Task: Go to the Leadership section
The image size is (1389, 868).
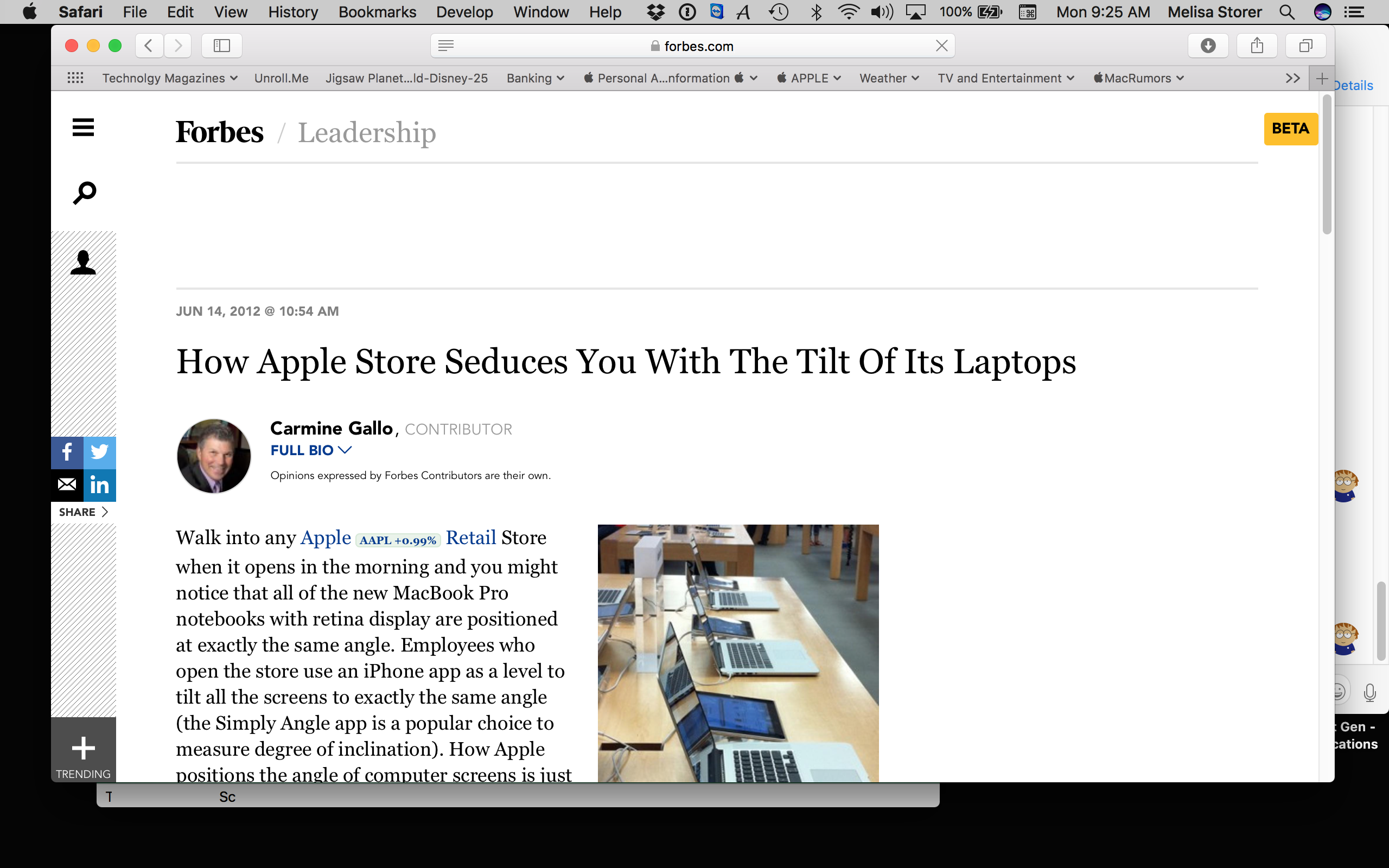Action: 367,133
